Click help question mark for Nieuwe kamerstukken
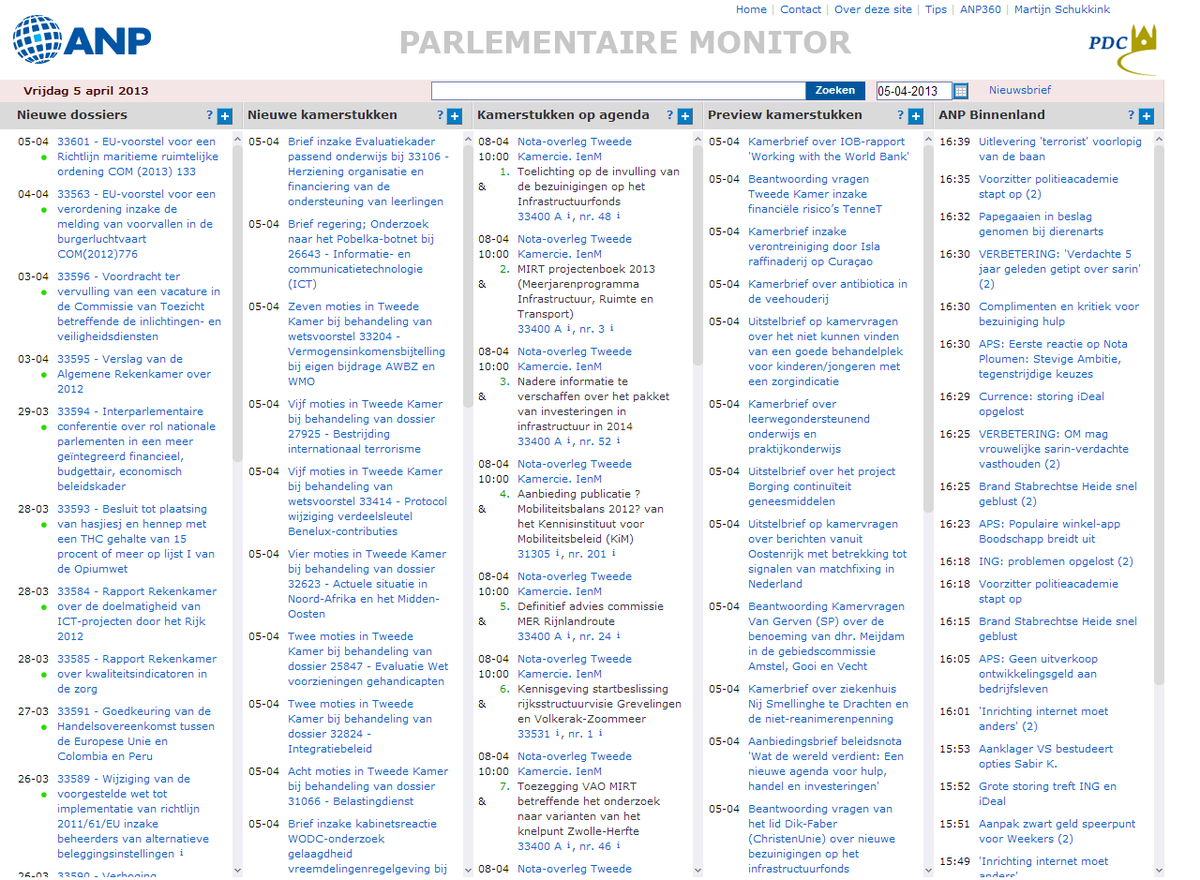1200x880 pixels. point(440,116)
